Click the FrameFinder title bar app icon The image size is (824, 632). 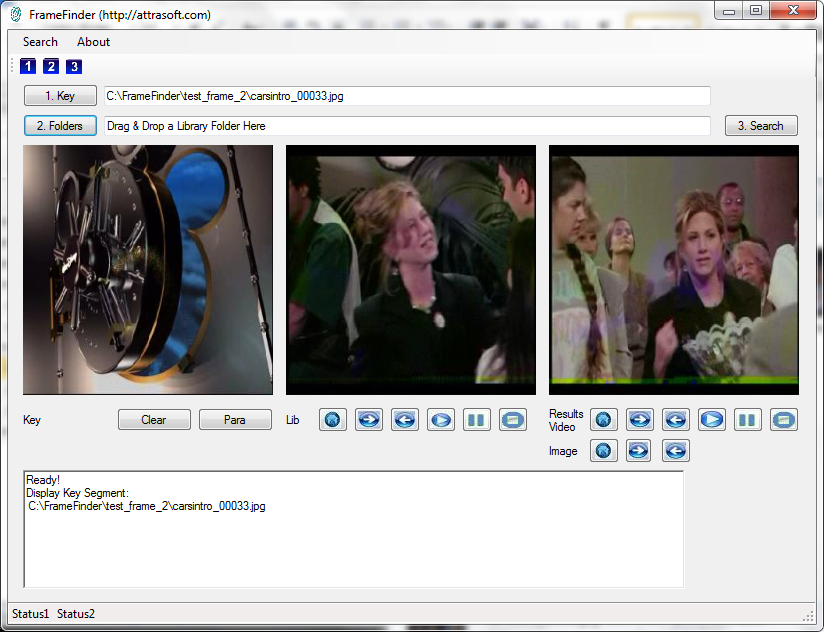pos(16,15)
